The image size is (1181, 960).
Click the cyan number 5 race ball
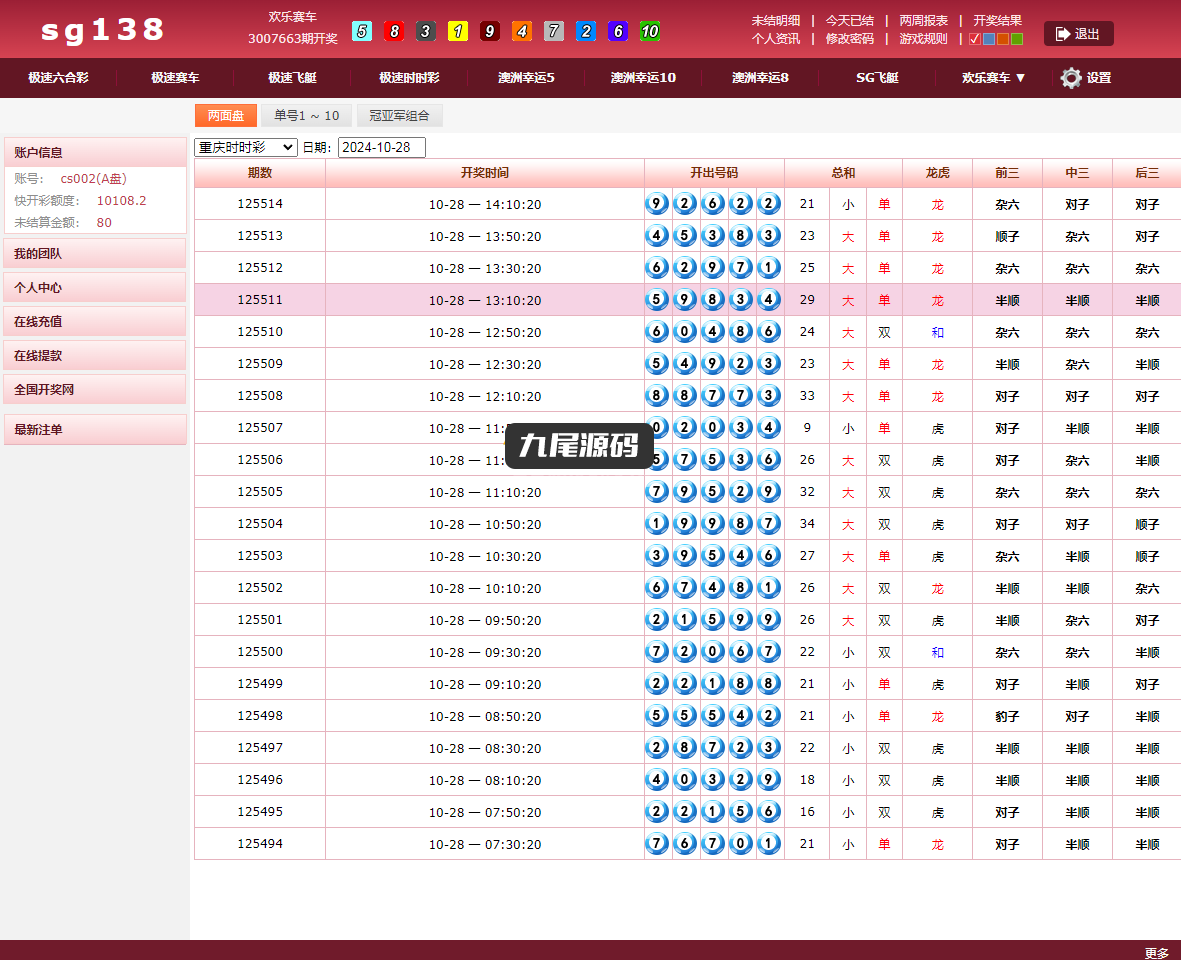[x=362, y=31]
